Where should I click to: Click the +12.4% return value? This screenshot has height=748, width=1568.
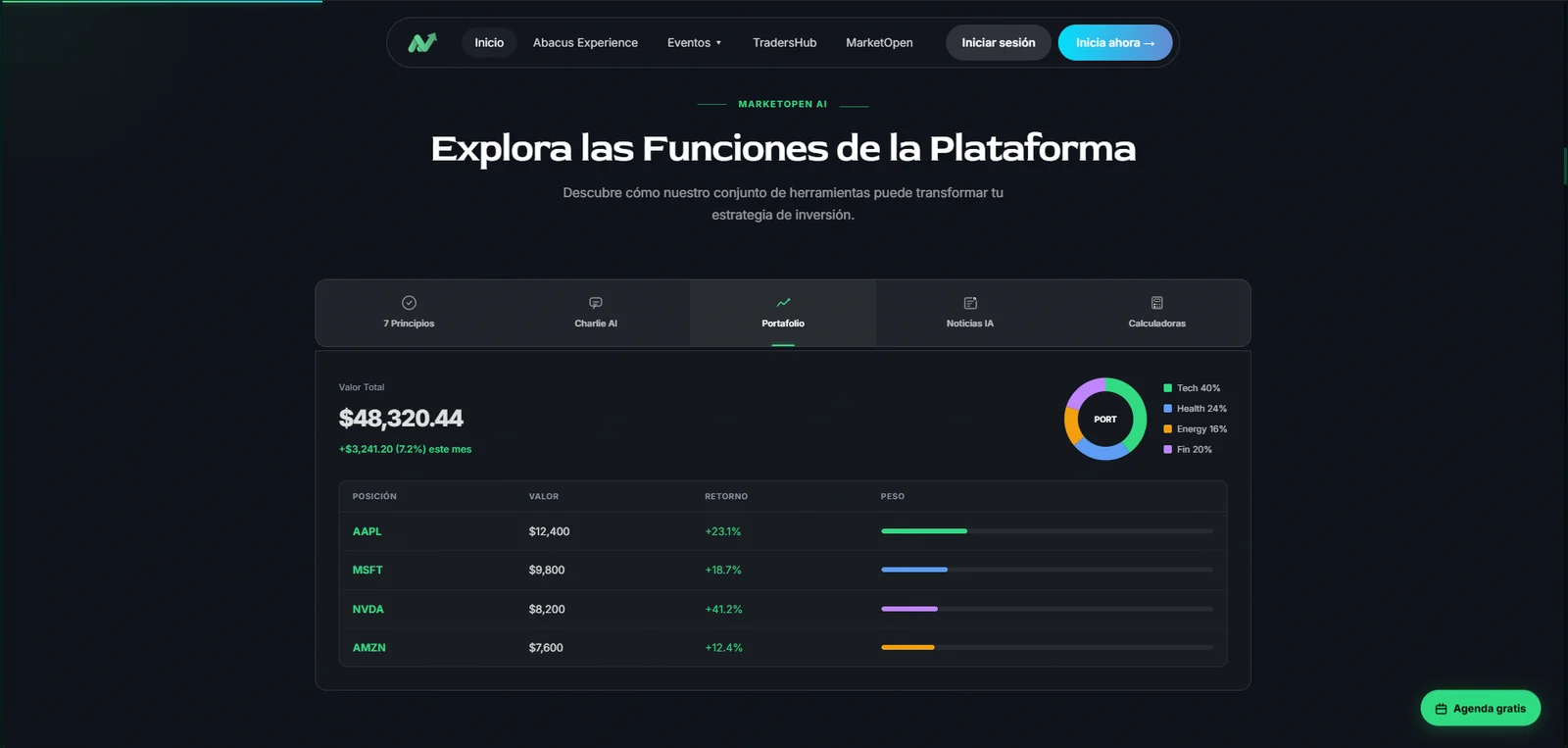pos(724,647)
